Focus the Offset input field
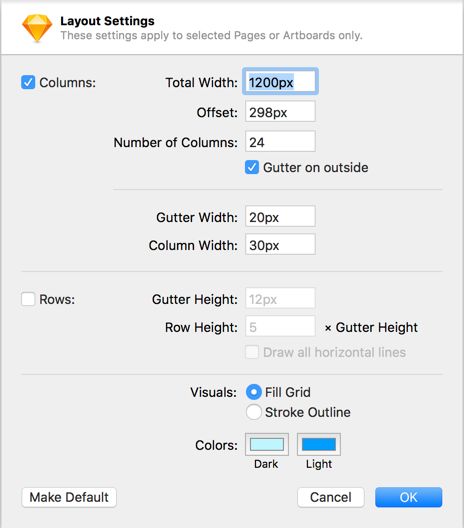This screenshot has height=528, width=464. 280,111
